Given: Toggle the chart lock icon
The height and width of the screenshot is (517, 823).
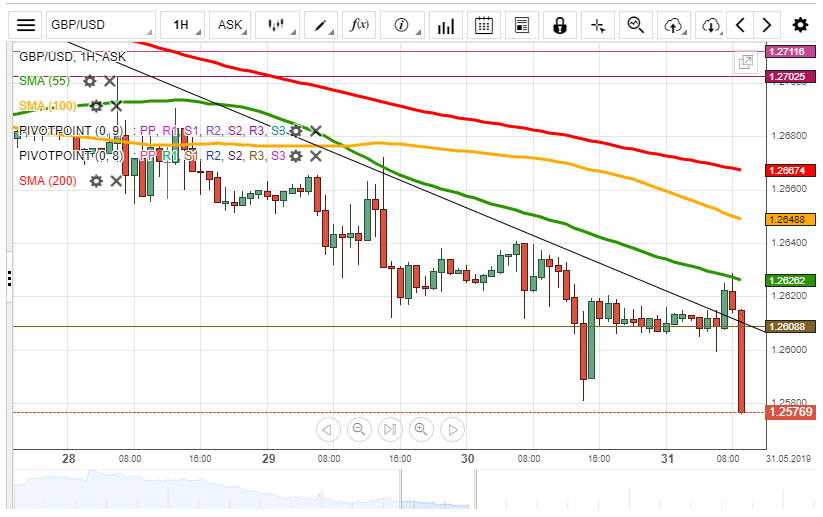Looking at the screenshot, I should coord(560,25).
